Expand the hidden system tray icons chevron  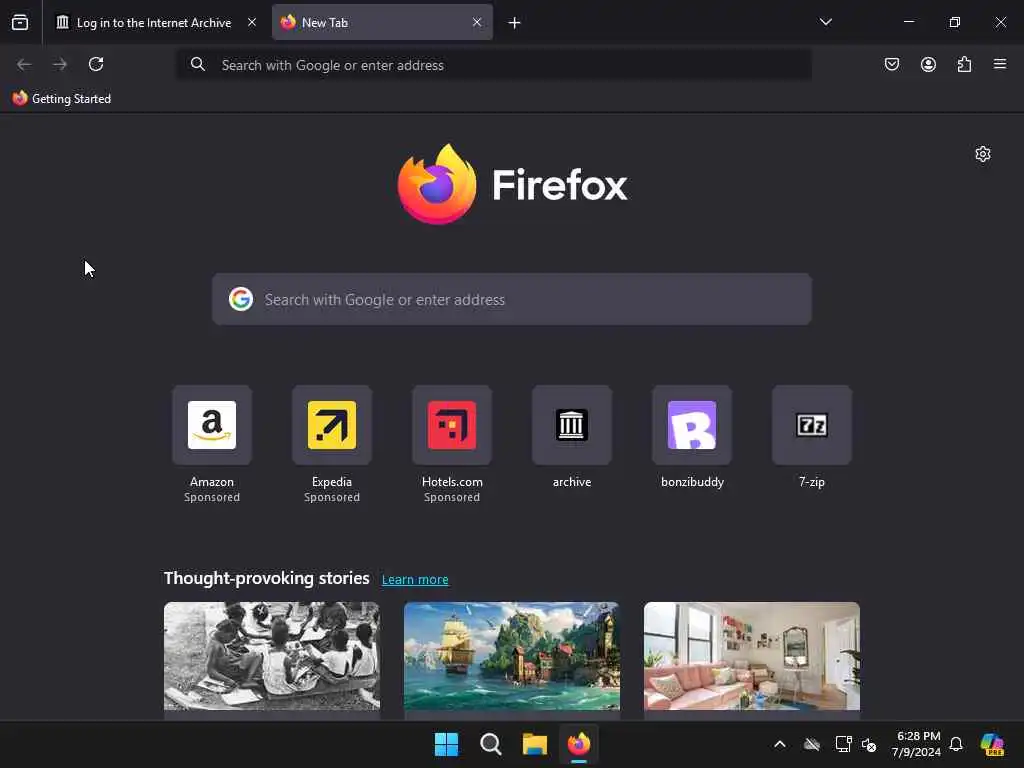coord(780,744)
